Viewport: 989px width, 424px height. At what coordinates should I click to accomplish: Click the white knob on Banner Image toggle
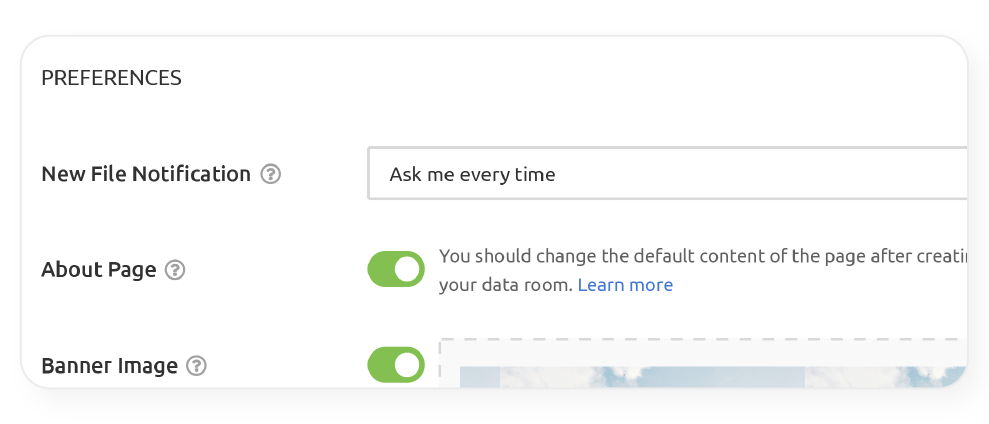[408, 365]
